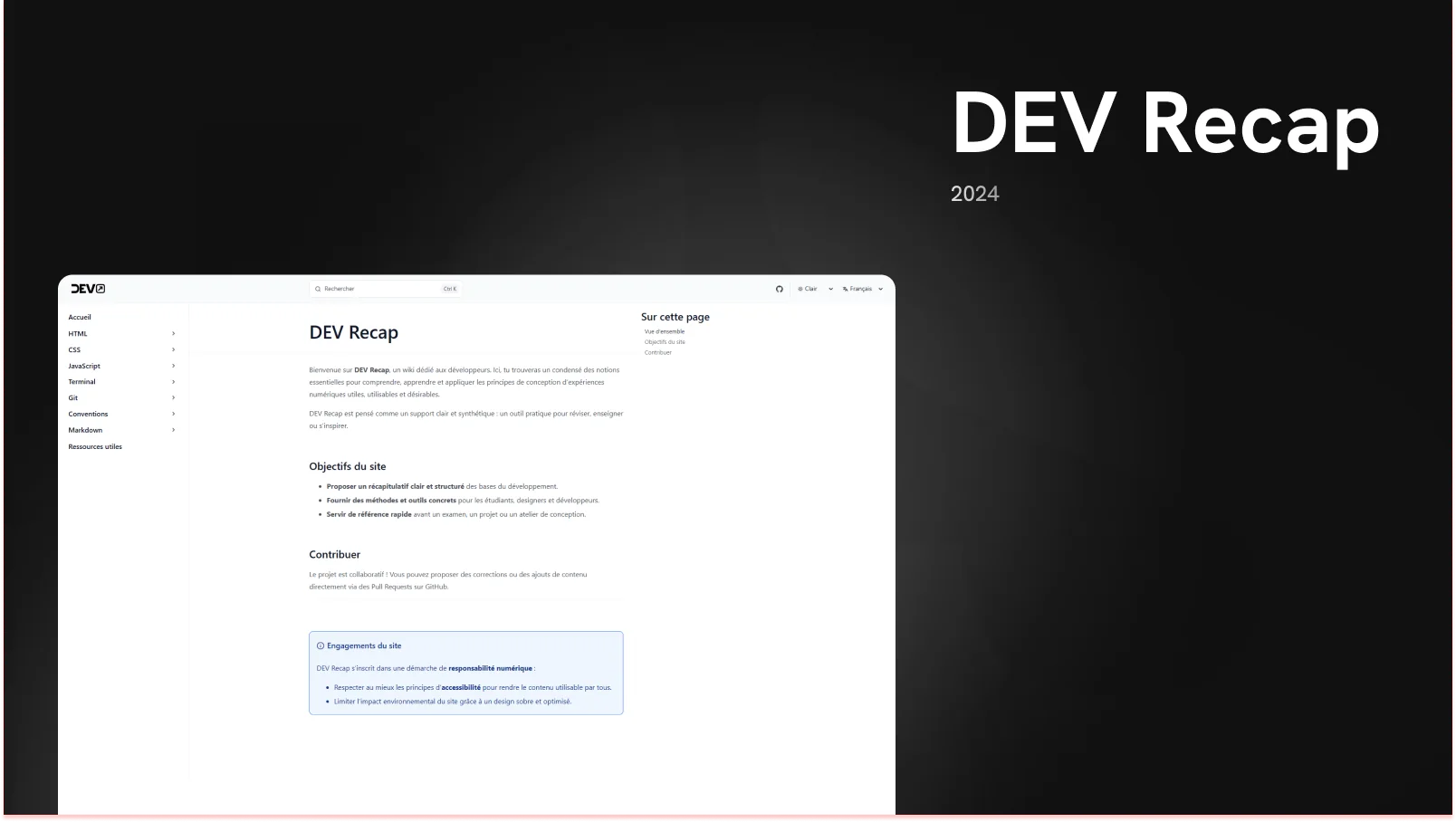Click the translate icon beside Français
The height and width of the screenshot is (822, 1456).
pos(845,289)
